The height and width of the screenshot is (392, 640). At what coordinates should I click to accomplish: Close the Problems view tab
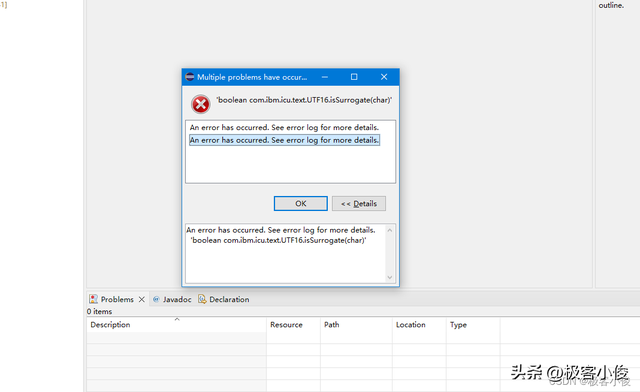click(142, 299)
